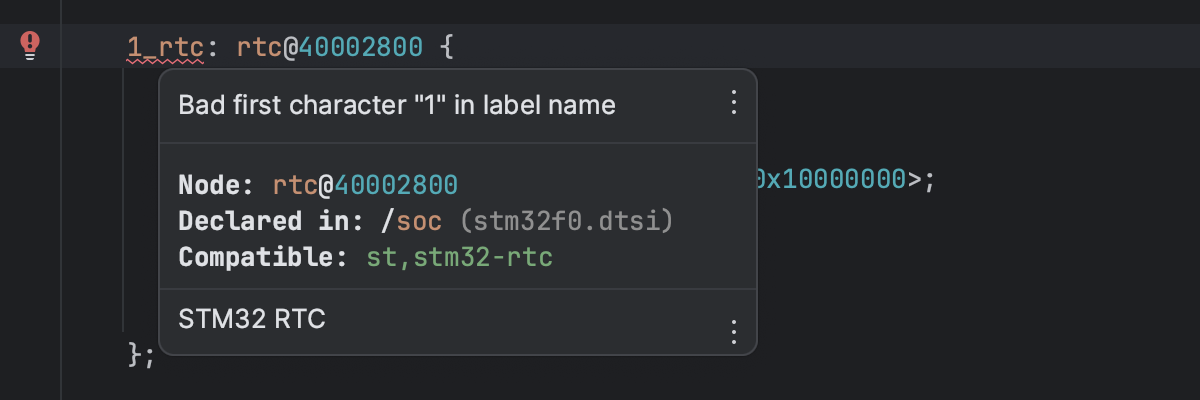Click the underlined 1_rtc label in code
Image resolution: width=1200 pixels, height=400 pixels.
point(165,47)
